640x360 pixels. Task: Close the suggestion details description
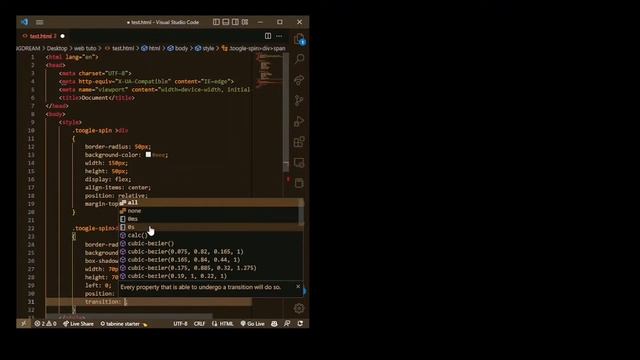pyautogui.click(x=298, y=287)
